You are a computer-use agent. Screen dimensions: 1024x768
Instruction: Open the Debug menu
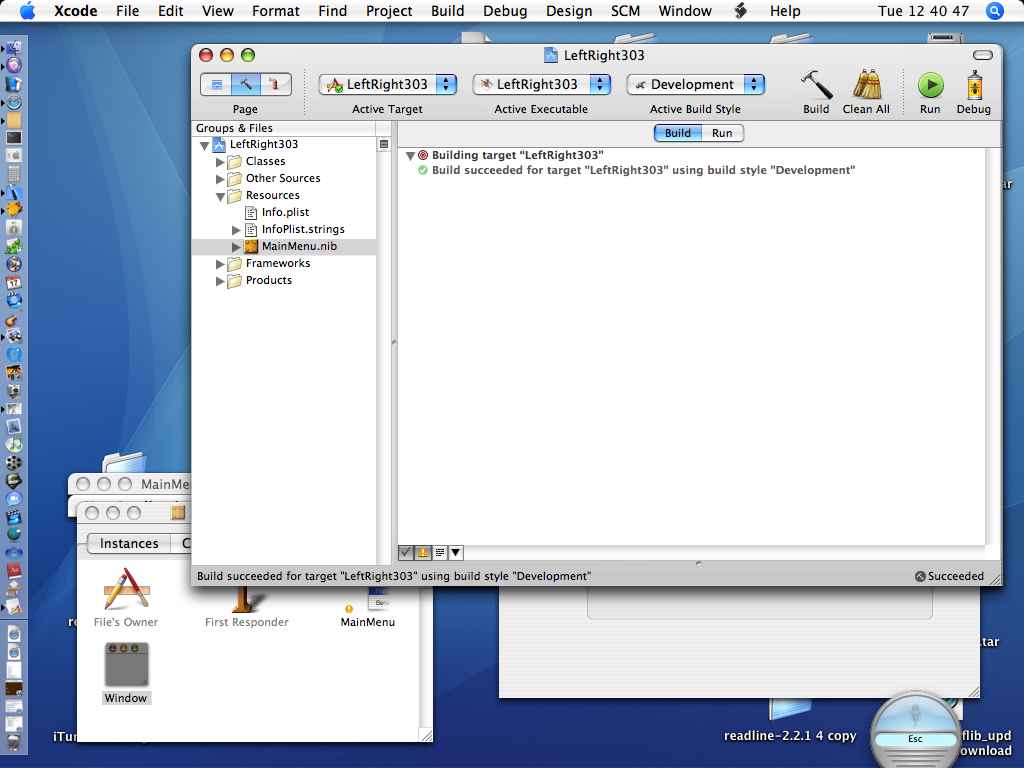(x=505, y=11)
